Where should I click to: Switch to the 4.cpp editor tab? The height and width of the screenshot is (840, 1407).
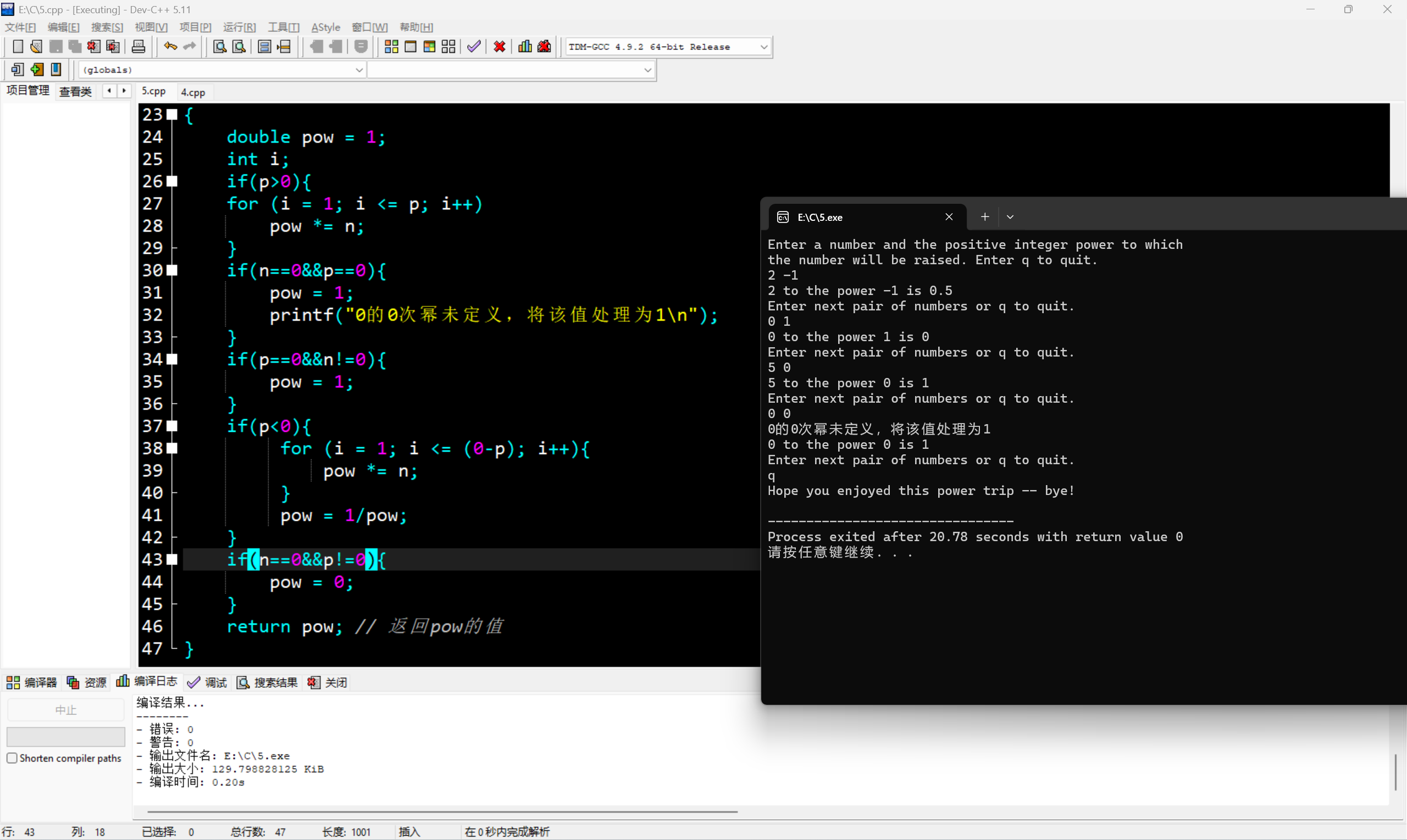coord(193,92)
